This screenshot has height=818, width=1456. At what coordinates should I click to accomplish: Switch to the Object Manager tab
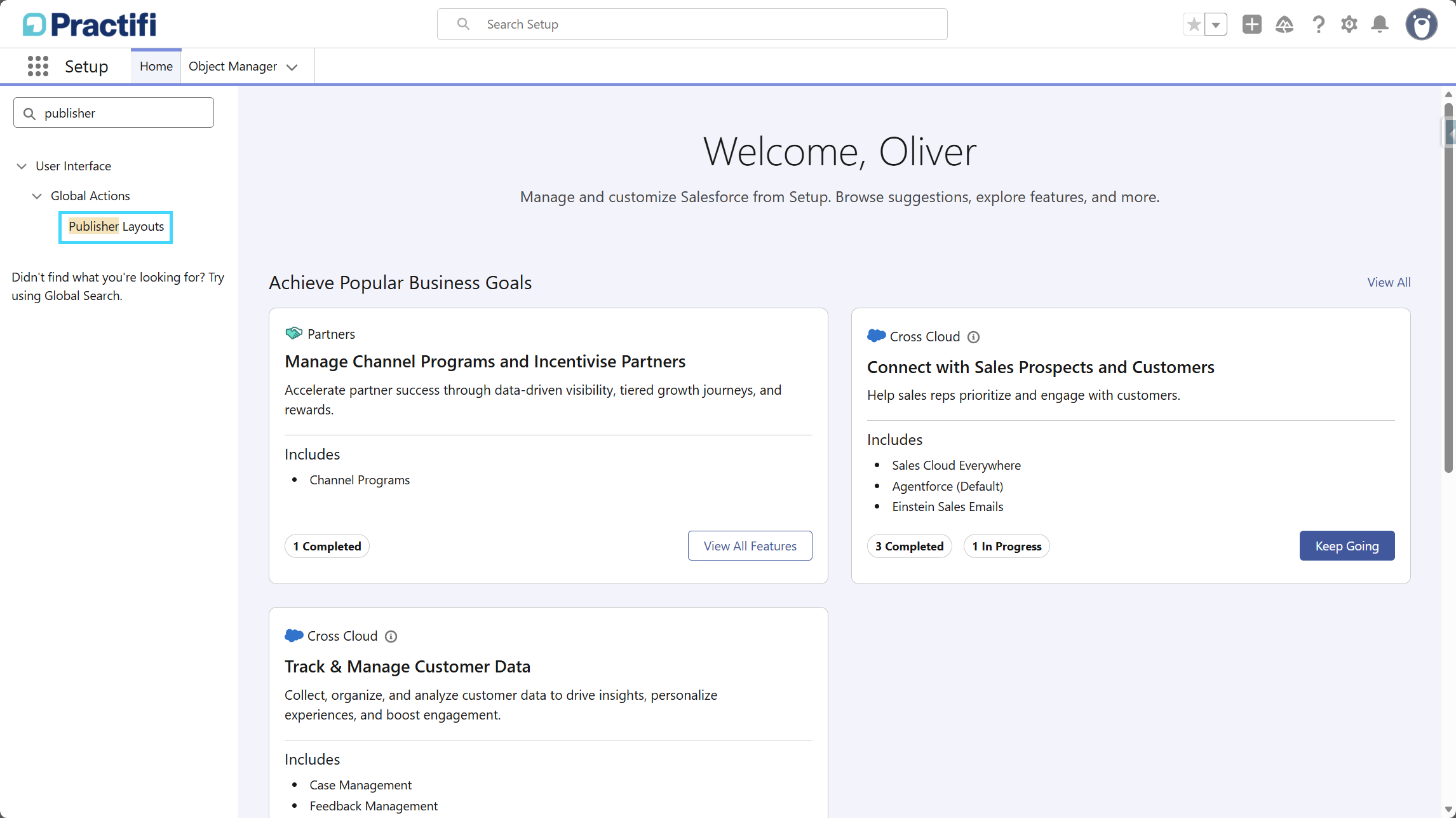click(233, 66)
